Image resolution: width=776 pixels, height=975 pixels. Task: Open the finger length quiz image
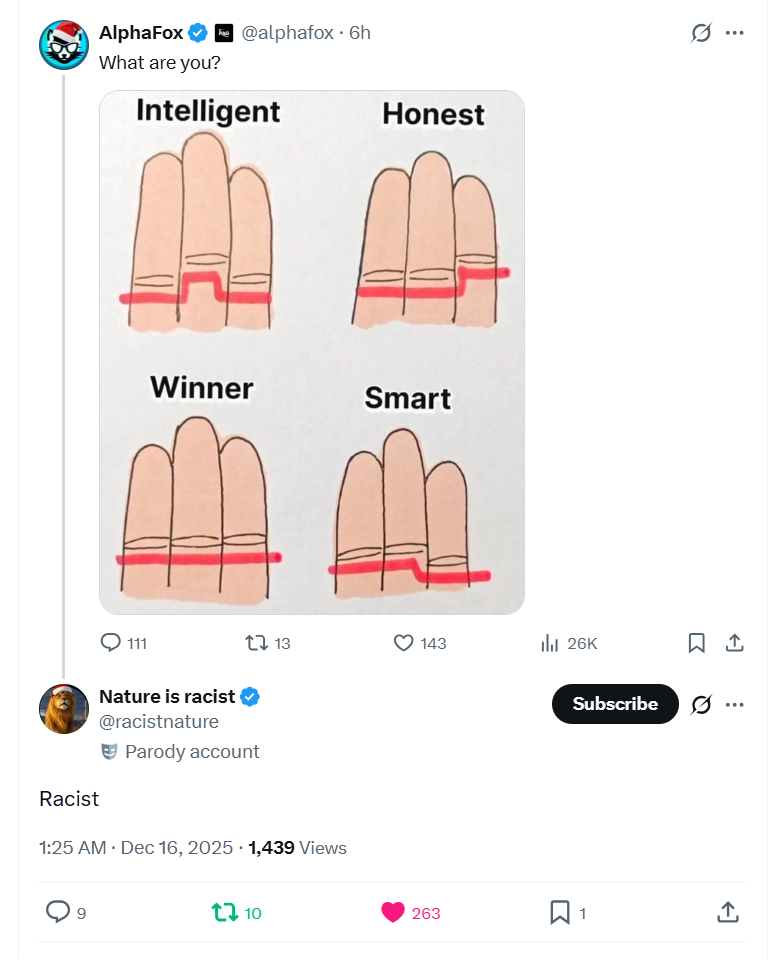pos(312,352)
